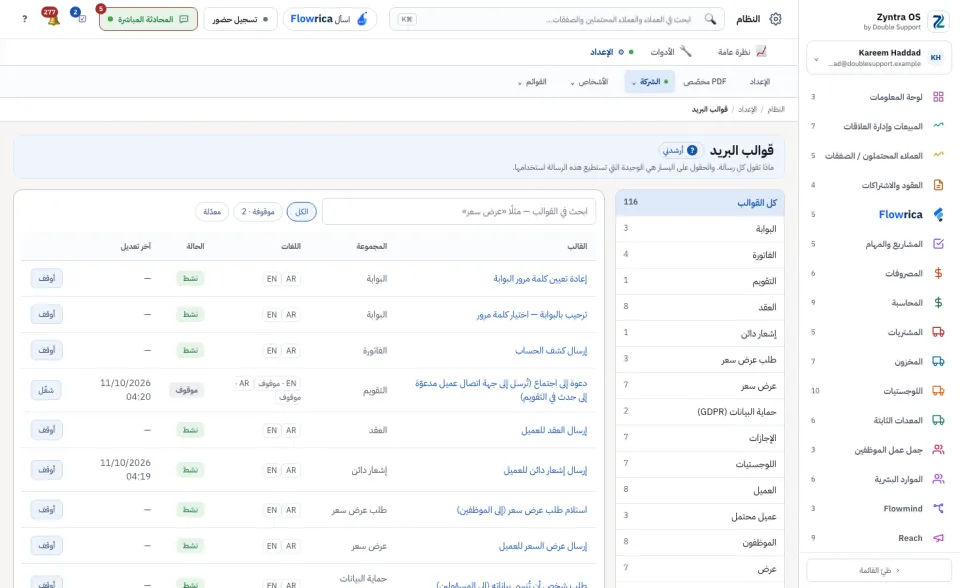Open the Reach megaphone icon

[x=938, y=538]
